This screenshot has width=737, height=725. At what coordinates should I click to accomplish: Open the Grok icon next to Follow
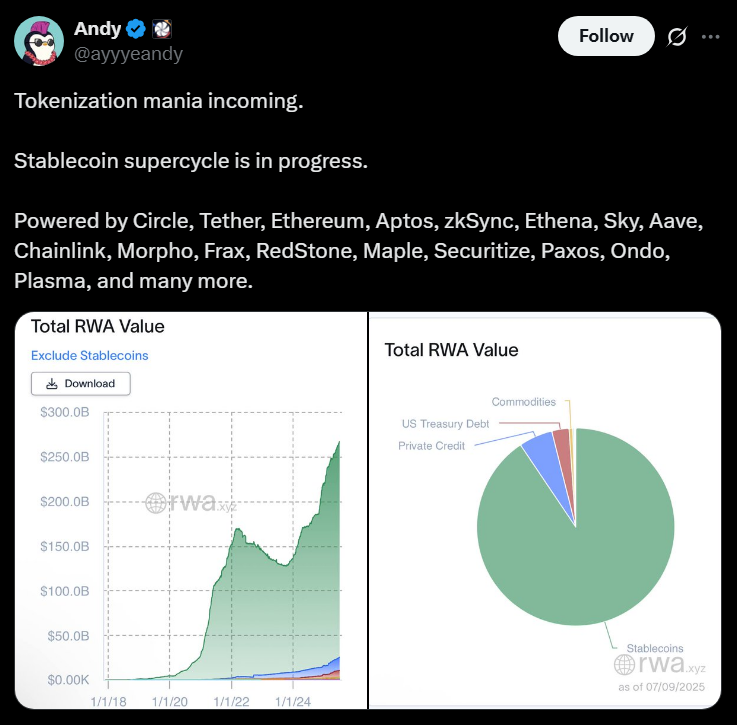pyautogui.click(x=676, y=37)
